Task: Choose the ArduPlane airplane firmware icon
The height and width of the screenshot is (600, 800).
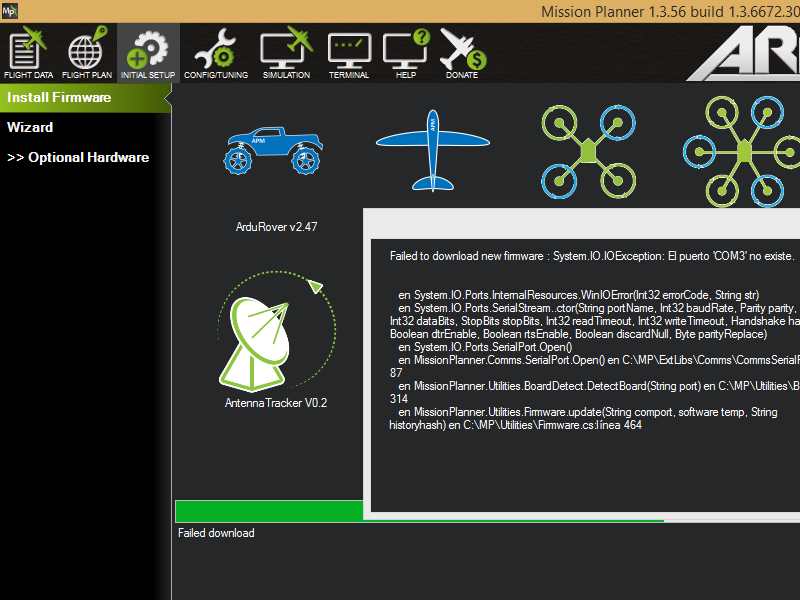Action: click(x=433, y=150)
